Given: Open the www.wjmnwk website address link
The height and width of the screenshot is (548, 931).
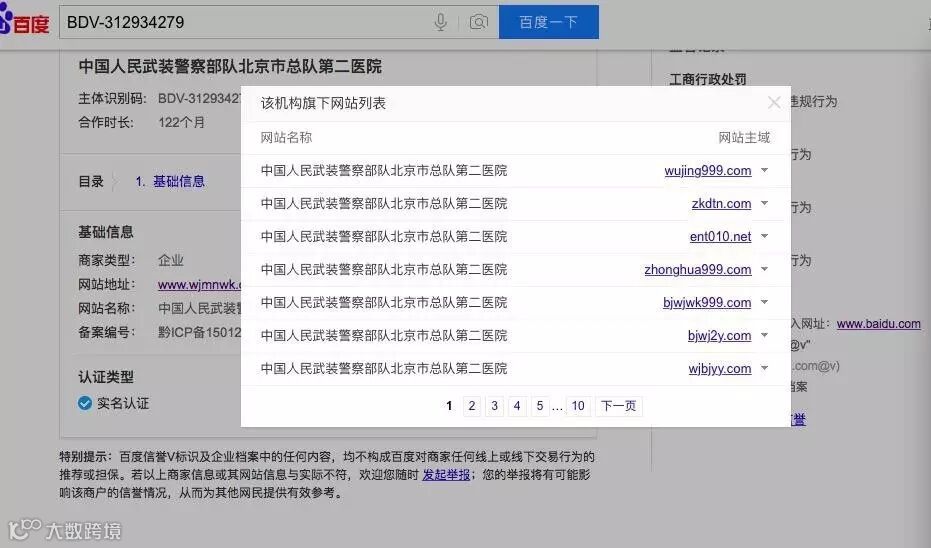Looking at the screenshot, I should tap(199, 284).
